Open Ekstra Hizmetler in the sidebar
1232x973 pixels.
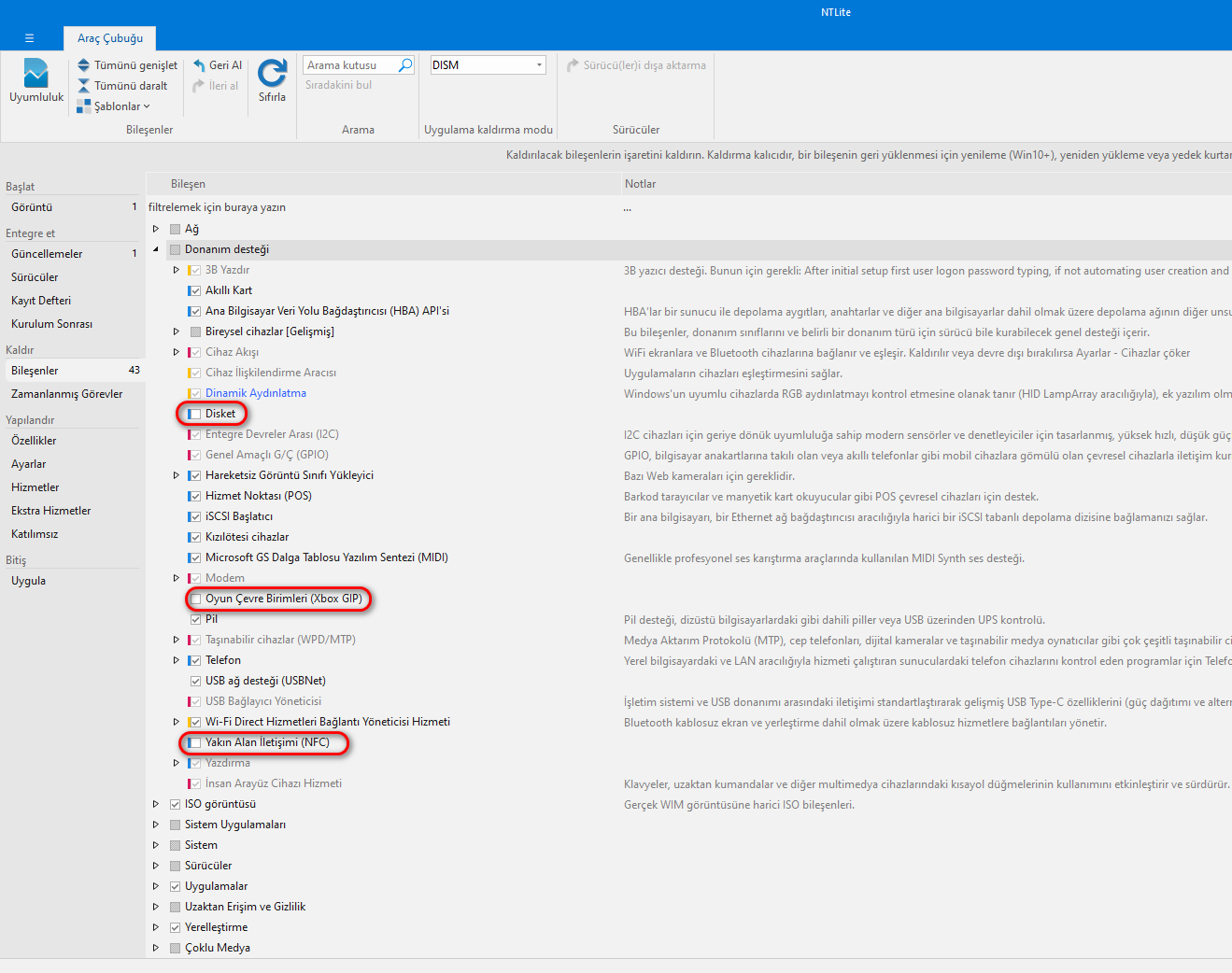[x=73, y=511]
